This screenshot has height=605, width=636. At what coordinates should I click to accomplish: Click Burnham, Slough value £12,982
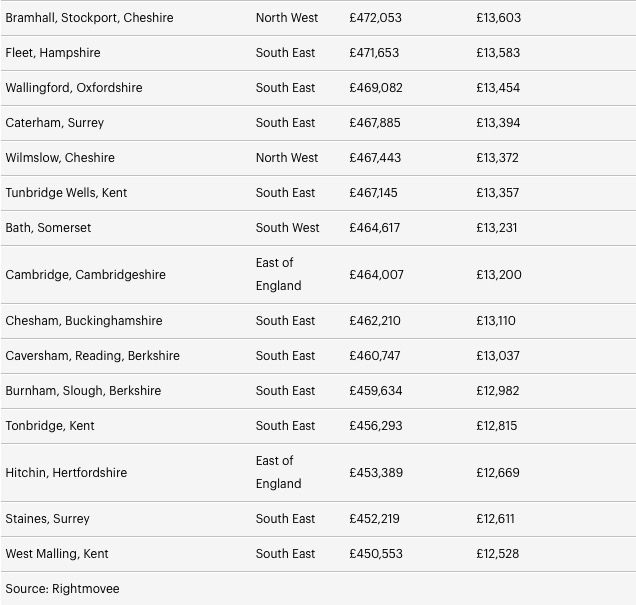498,390
